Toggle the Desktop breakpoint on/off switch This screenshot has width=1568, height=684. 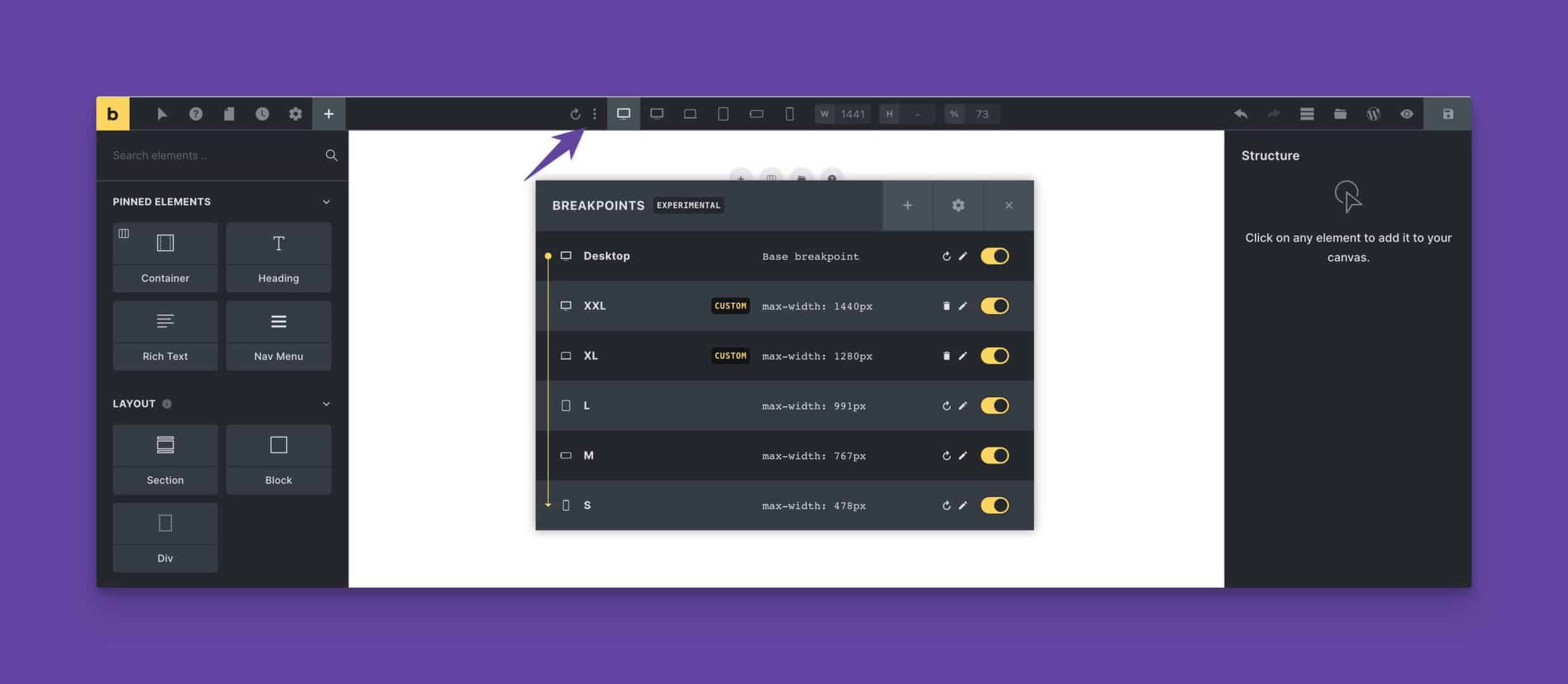tap(994, 256)
